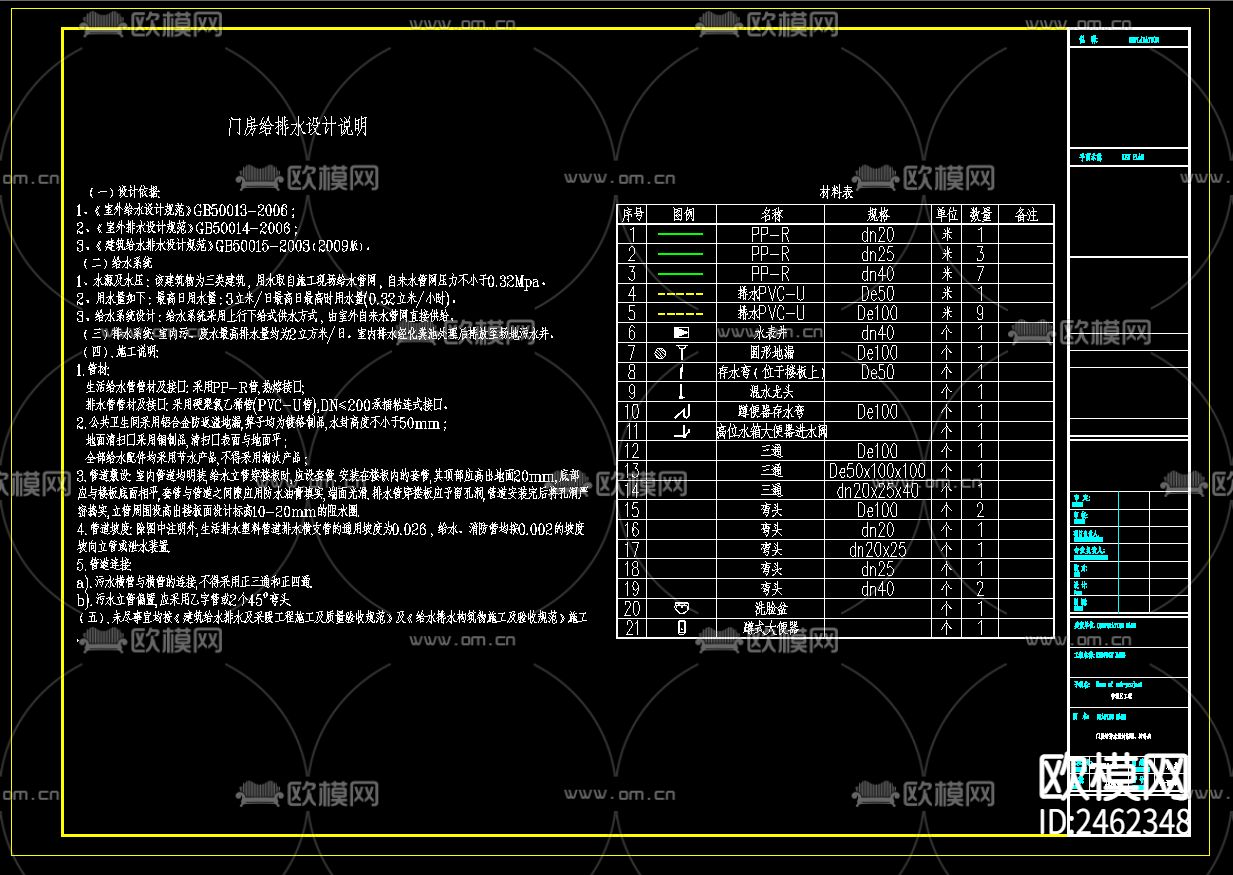Click the 圆形地漏 floor drain symbol
Image resolution: width=1233 pixels, height=875 pixels.
(672, 352)
